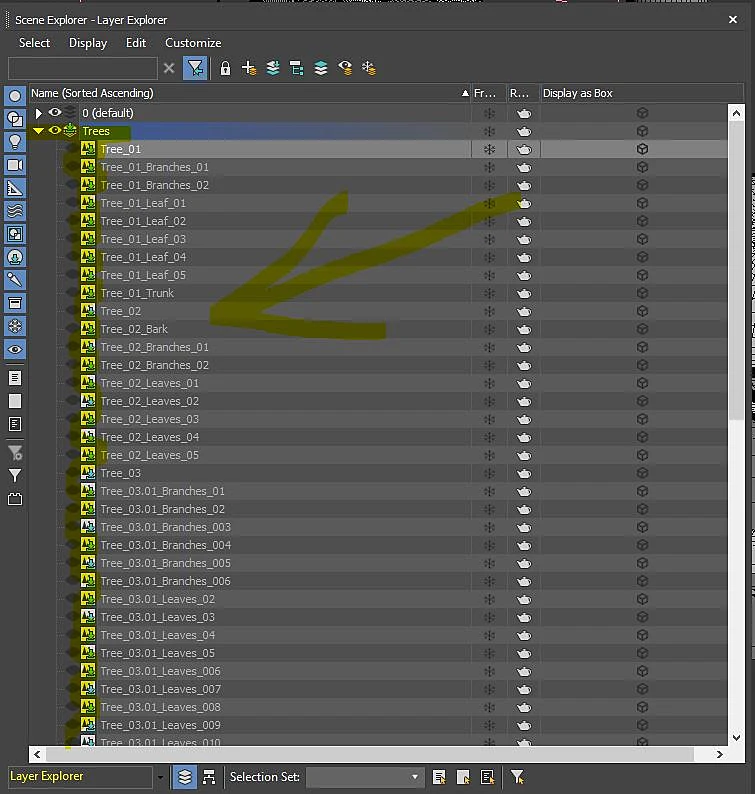Screen dimensions: 755x794
Task: Open the Layer Explorer preset dropdown
Action: (x=160, y=777)
